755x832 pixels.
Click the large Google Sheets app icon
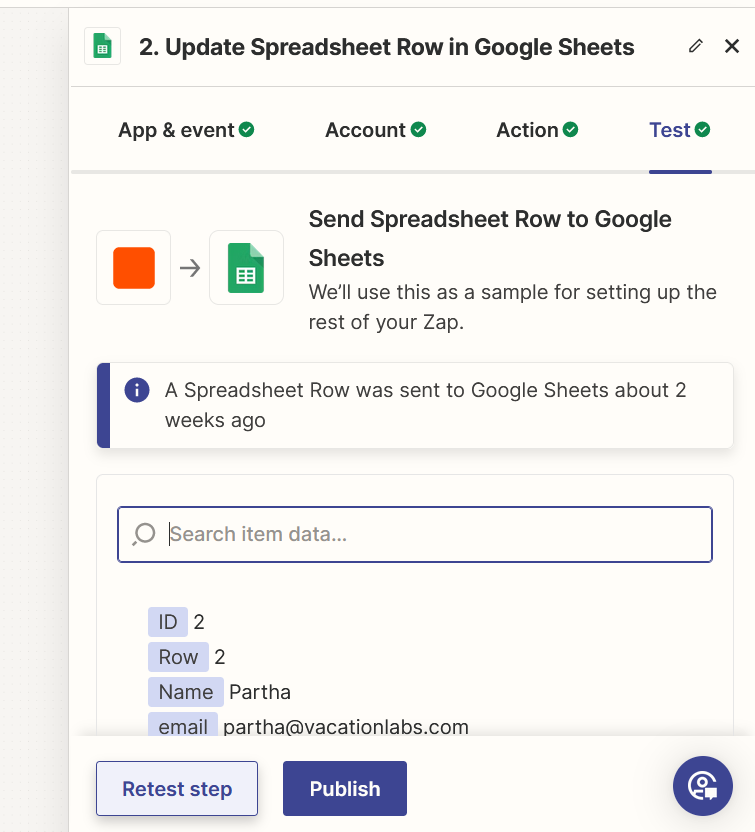246,268
